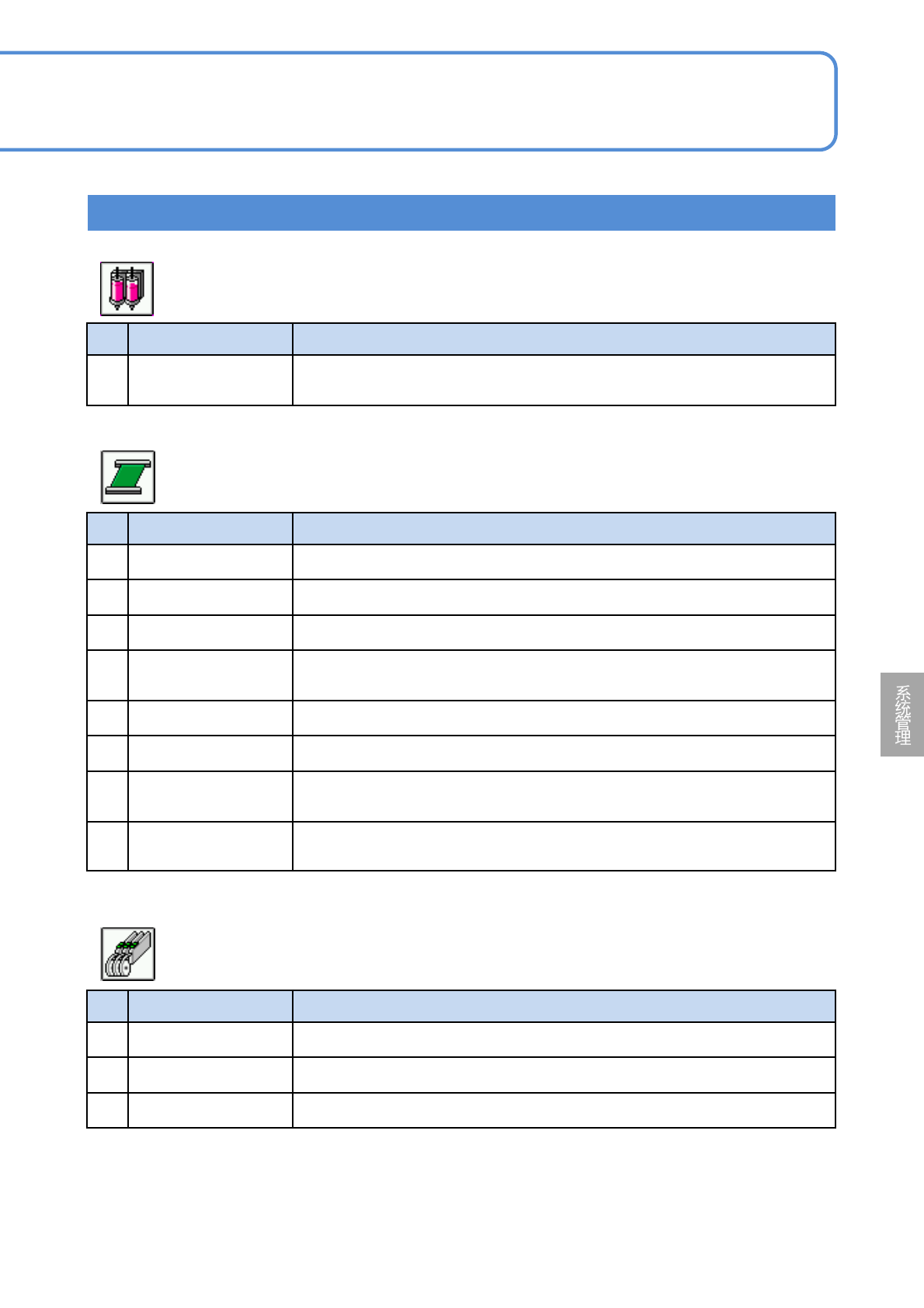Click the solid blue section heading bar

point(461,213)
